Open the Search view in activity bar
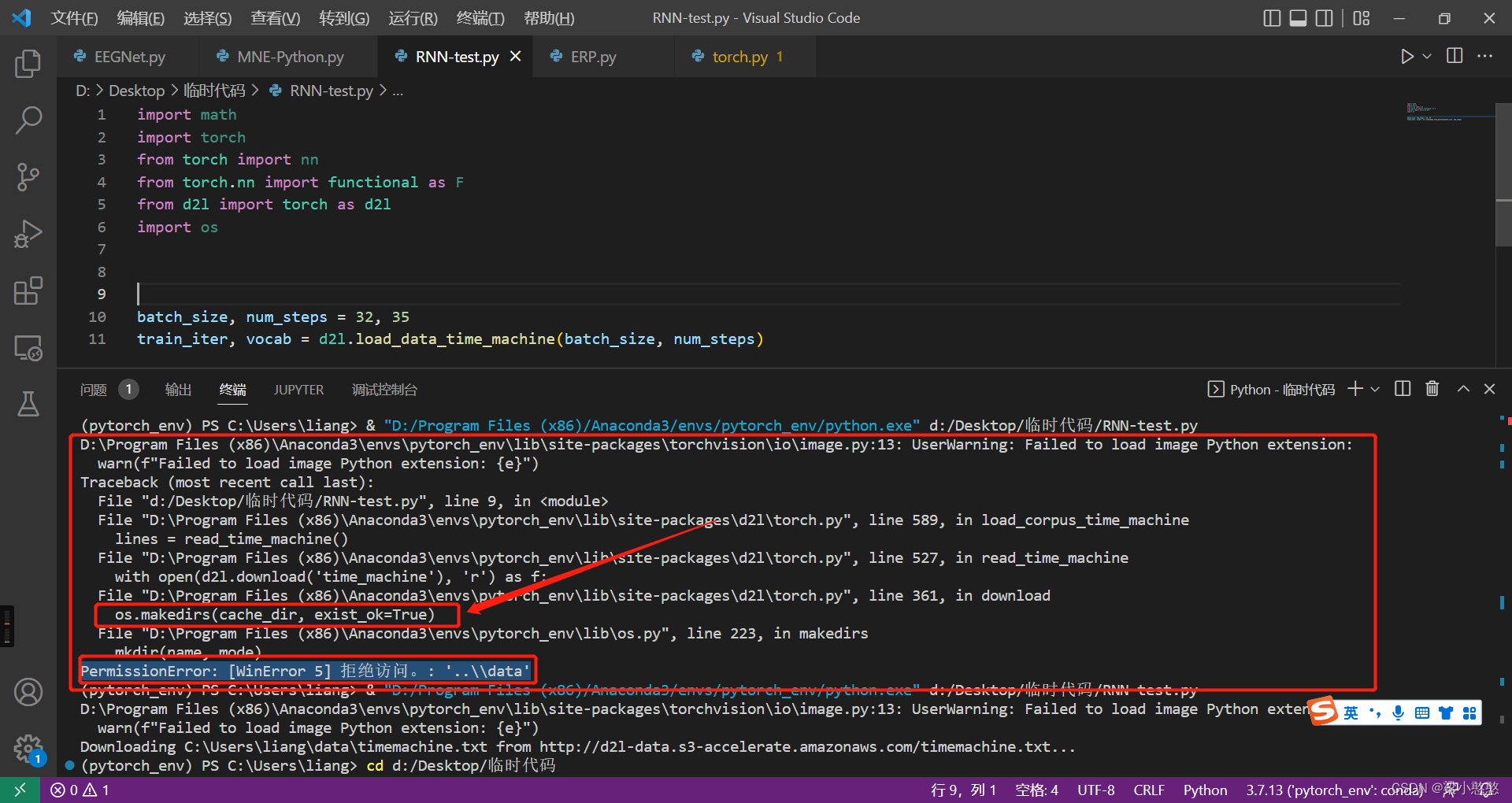Viewport: 1512px width, 803px height. pos(28,120)
